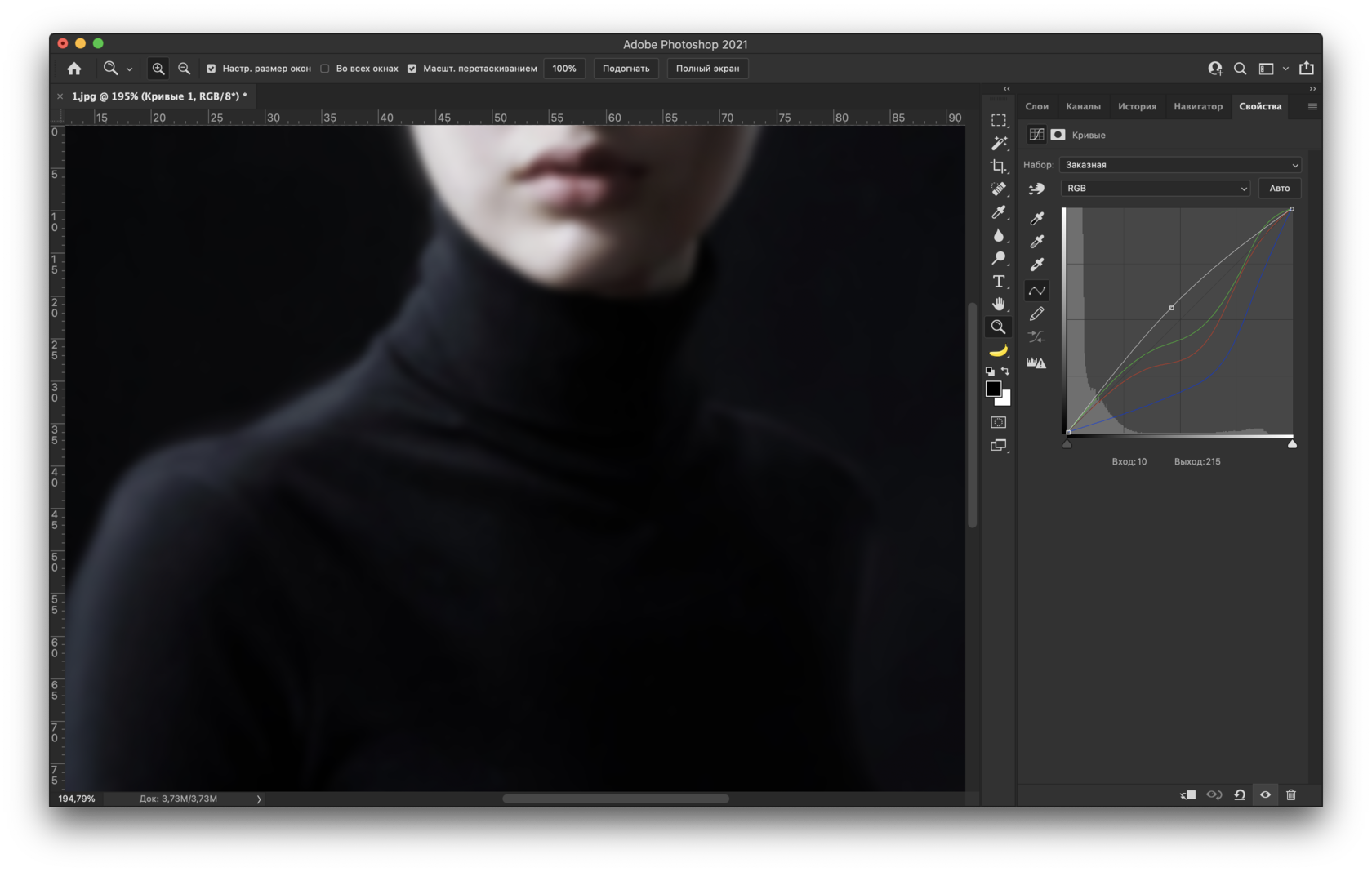
Task: Toggle the Curves layer visibility eye
Action: point(1265,794)
